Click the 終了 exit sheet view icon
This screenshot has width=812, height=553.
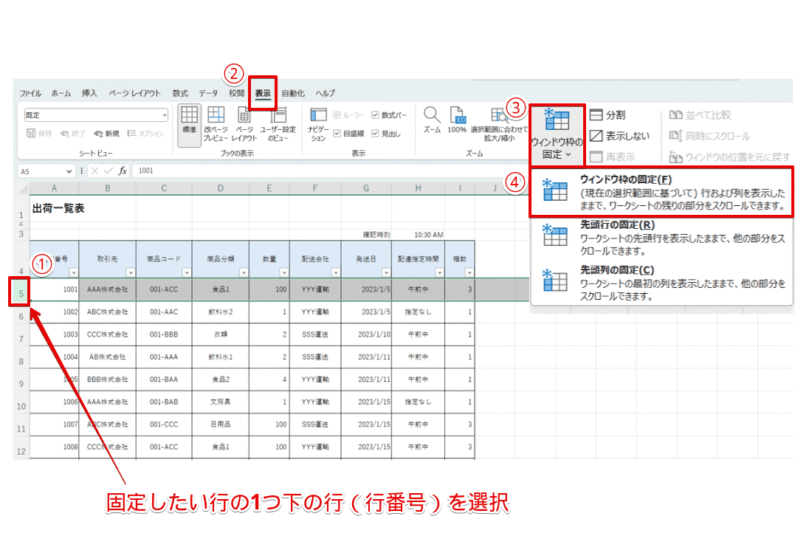65,134
